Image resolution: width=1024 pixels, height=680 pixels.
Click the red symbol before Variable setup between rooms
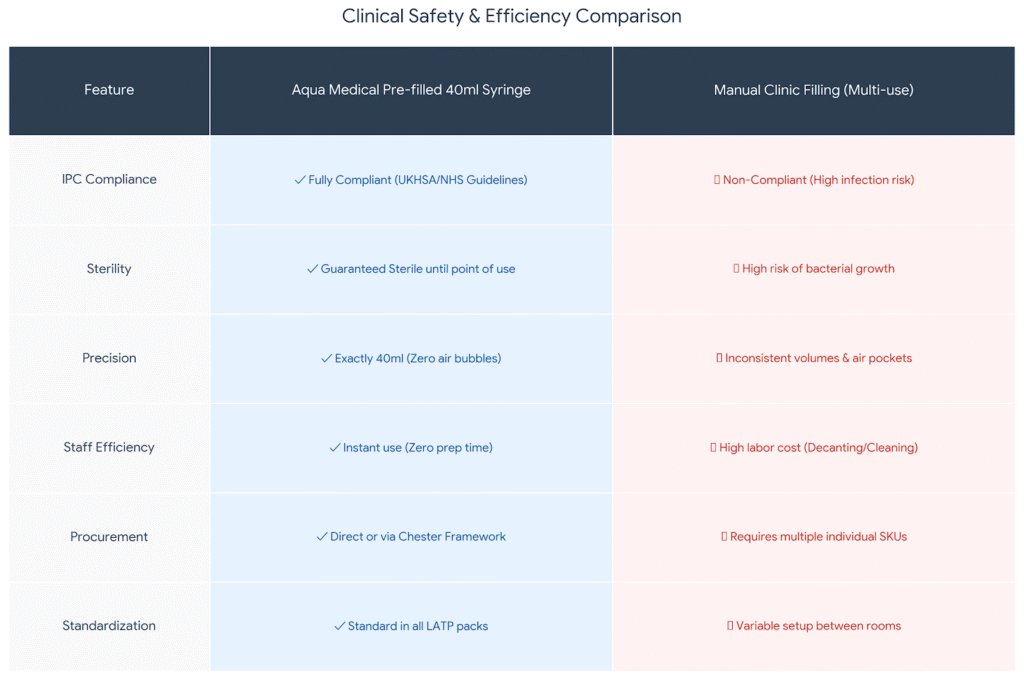coord(730,626)
